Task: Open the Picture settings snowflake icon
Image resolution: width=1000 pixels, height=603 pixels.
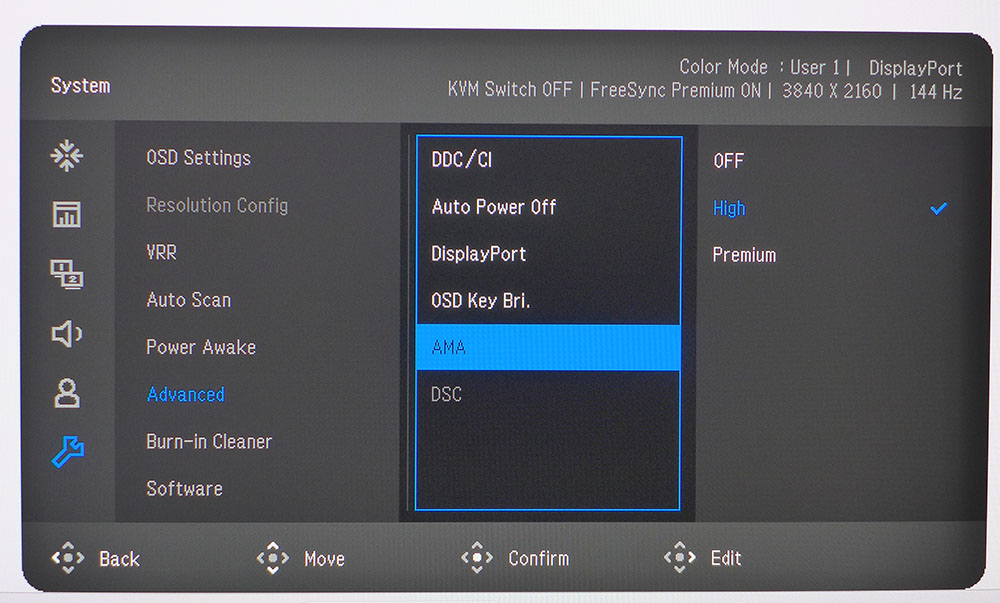Action: (x=67, y=156)
